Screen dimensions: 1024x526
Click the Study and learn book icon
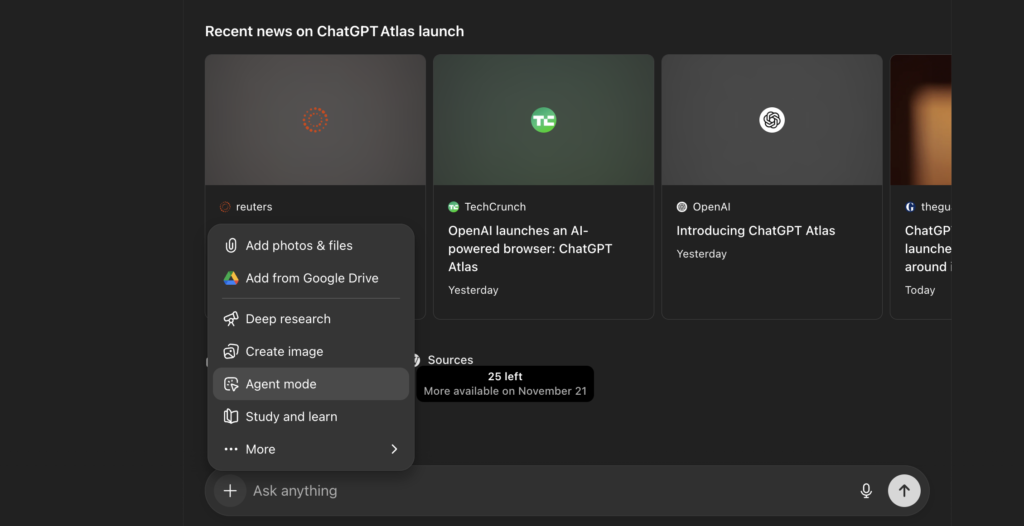[x=231, y=417]
